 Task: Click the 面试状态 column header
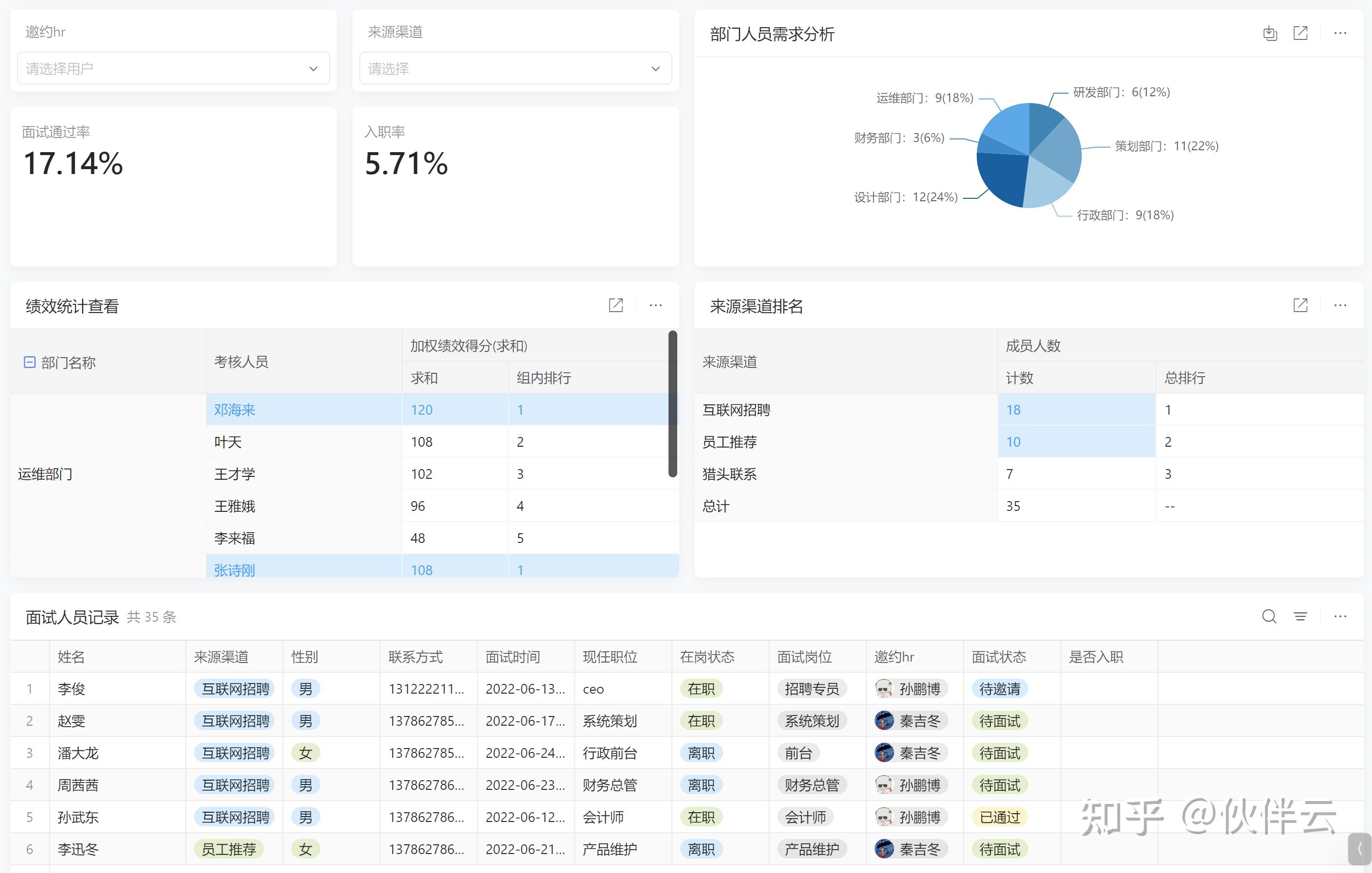tap(999, 657)
